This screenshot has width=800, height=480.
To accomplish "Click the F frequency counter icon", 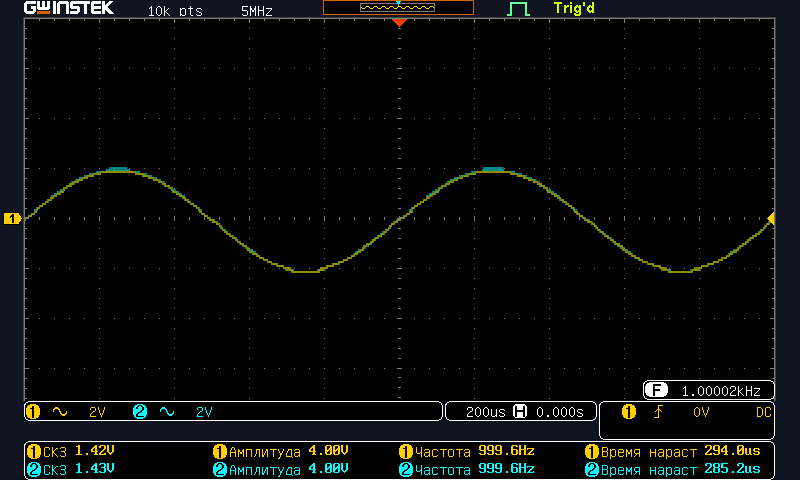I will click(656, 390).
